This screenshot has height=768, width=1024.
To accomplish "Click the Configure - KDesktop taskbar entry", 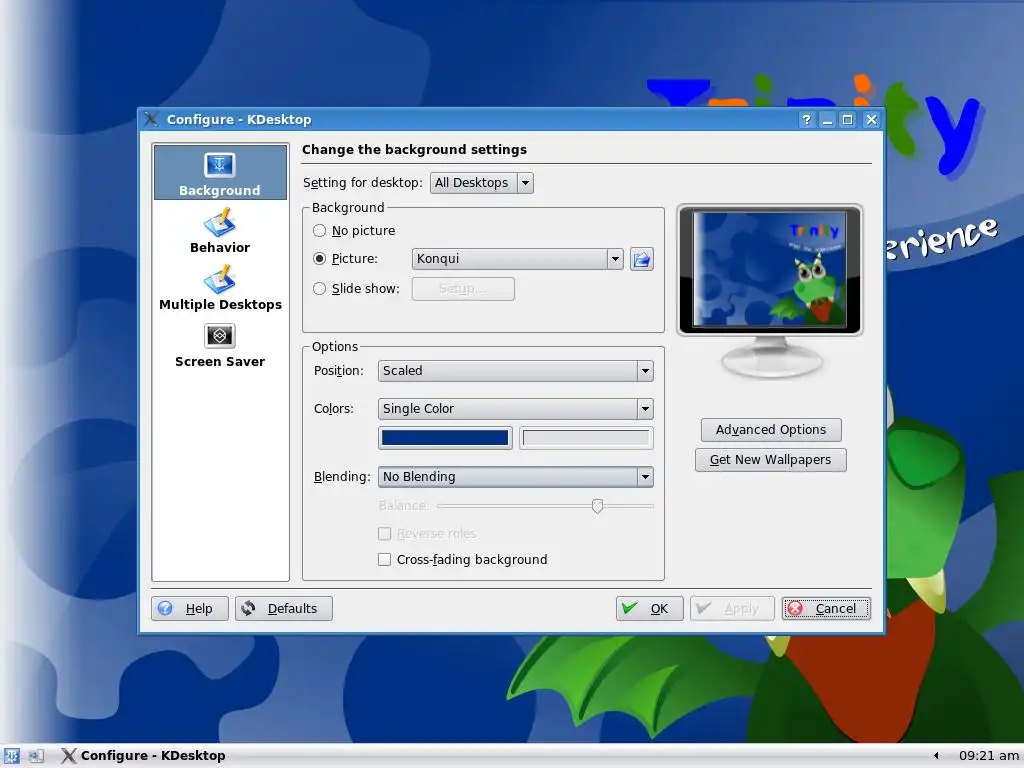I will (144, 756).
